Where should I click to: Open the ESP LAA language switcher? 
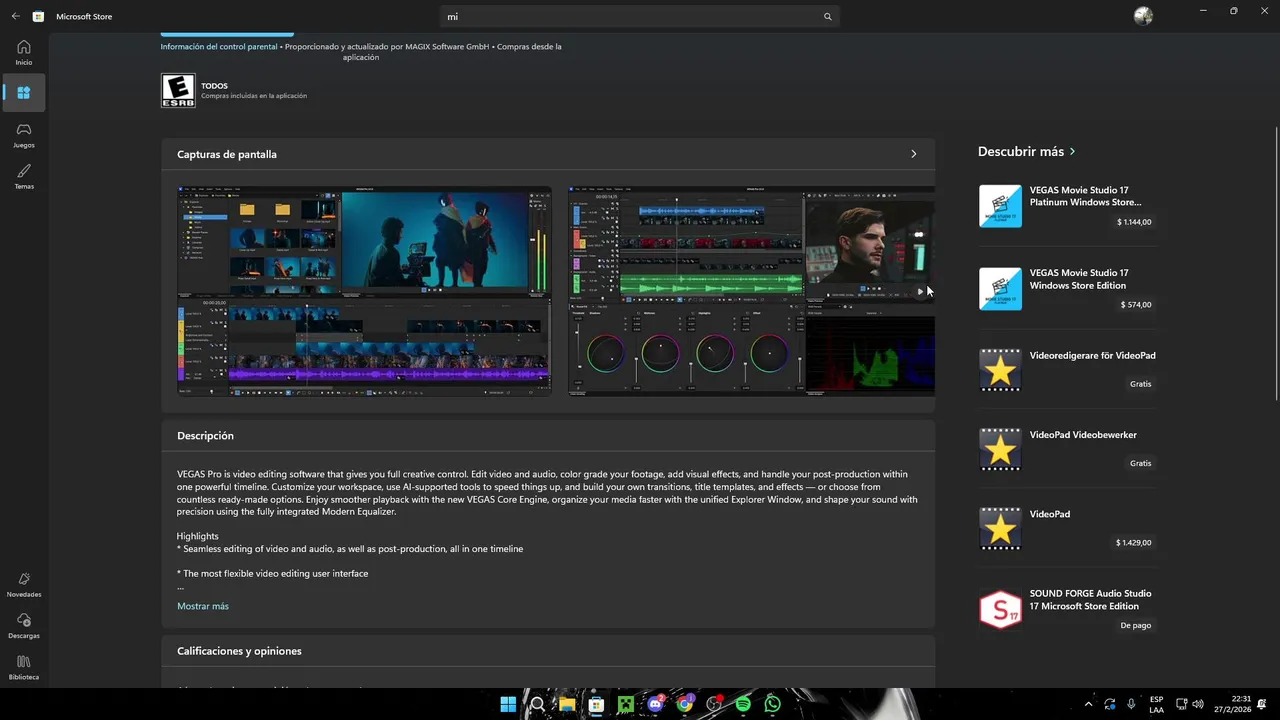[x=1156, y=704]
